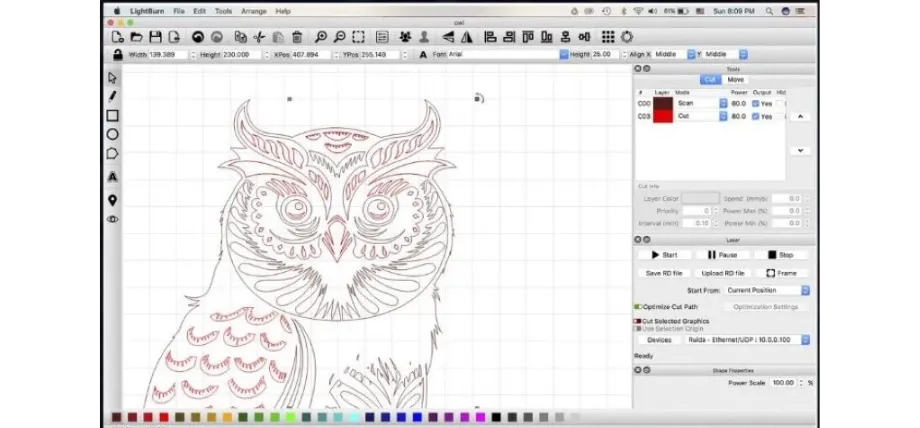
Task: Click the Power Scale stepper
Action: [x=800, y=383]
